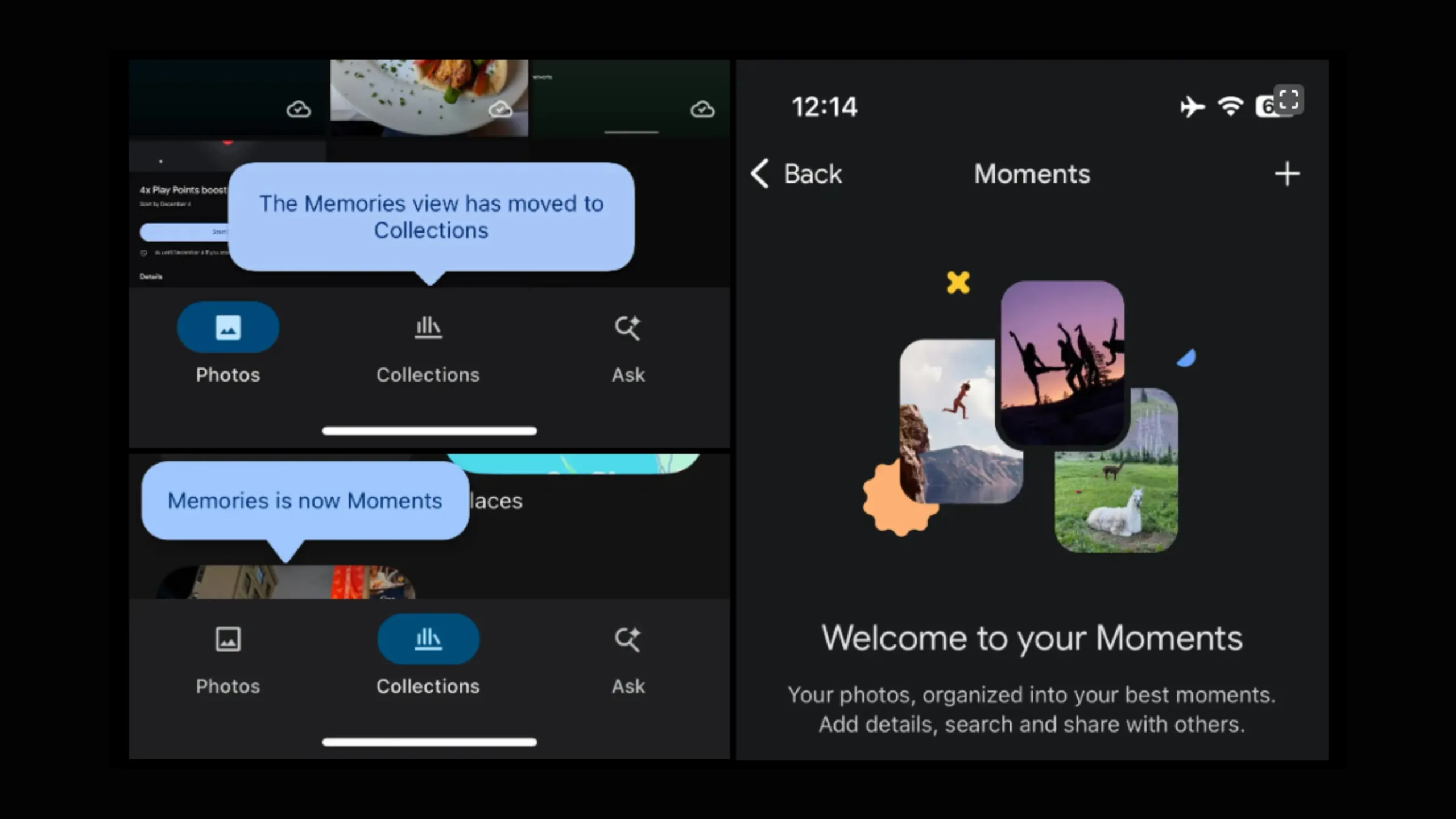Viewport: 1456px width, 819px height.
Task: Tap the cloud backup icon on the leftmost thumbnail
Action: click(x=299, y=109)
